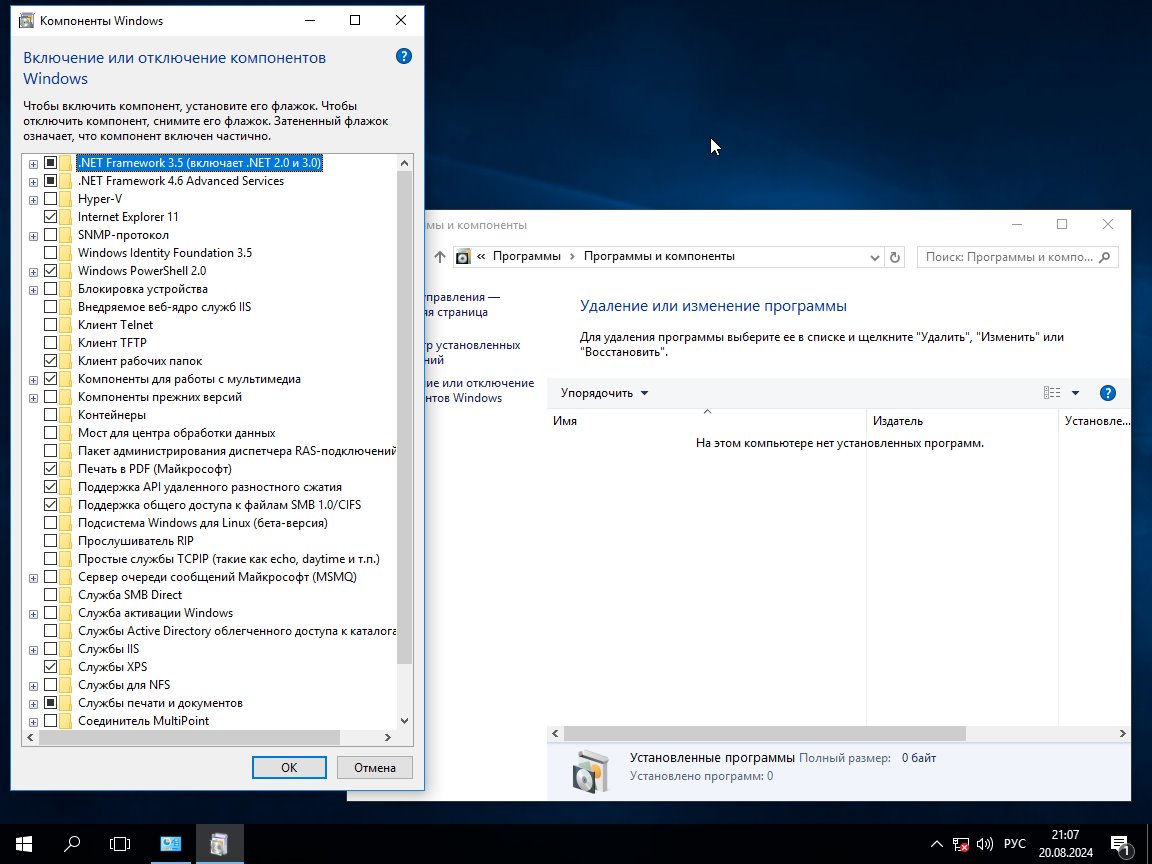This screenshot has height=864, width=1152.
Task: Click the Отмена button
Action: tap(375, 767)
